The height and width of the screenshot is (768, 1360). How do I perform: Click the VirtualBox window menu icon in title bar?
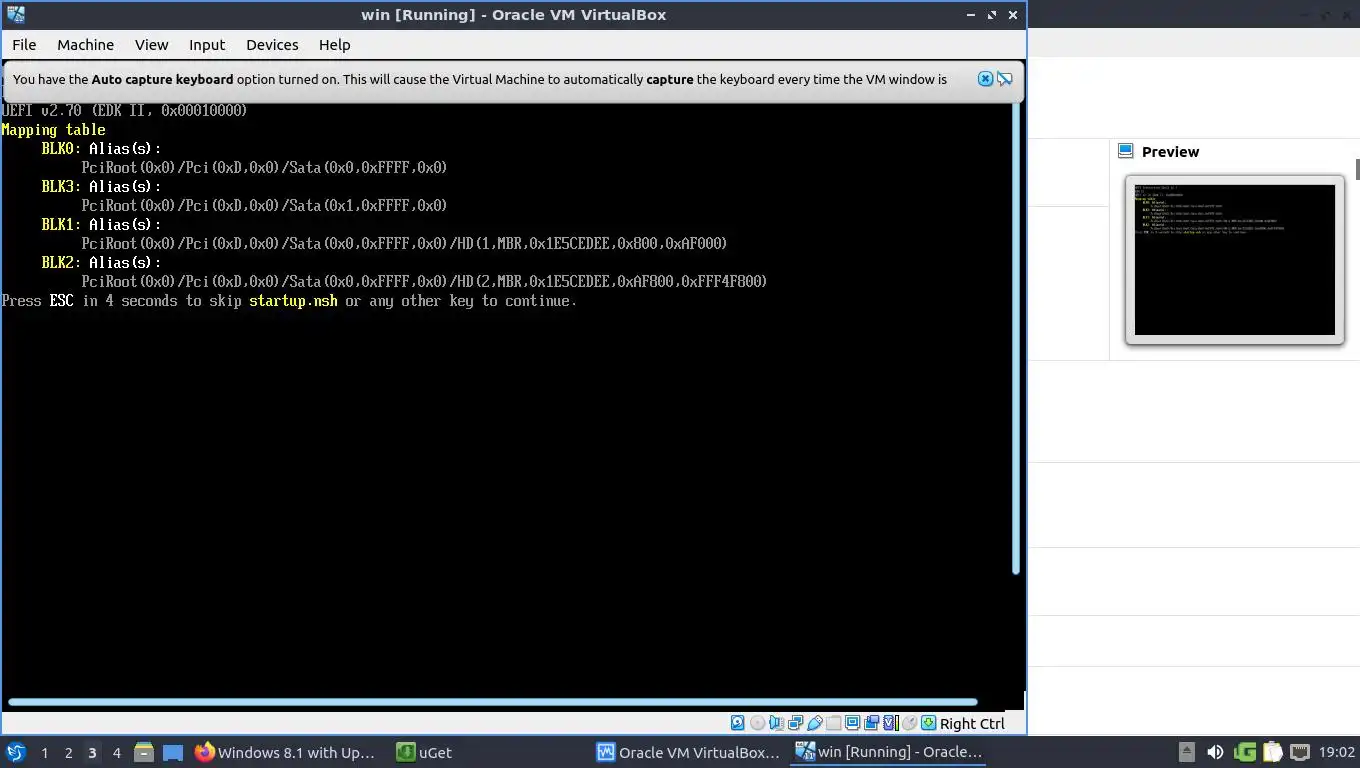point(15,15)
